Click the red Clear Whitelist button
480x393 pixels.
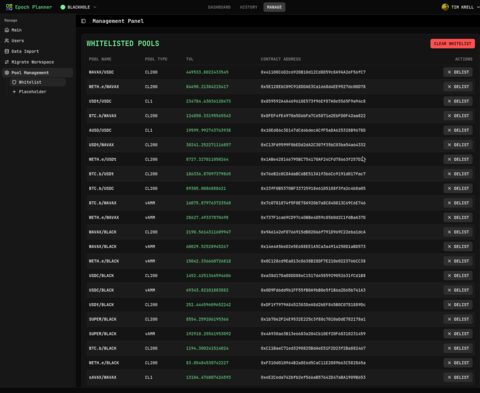(x=452, y=44)
